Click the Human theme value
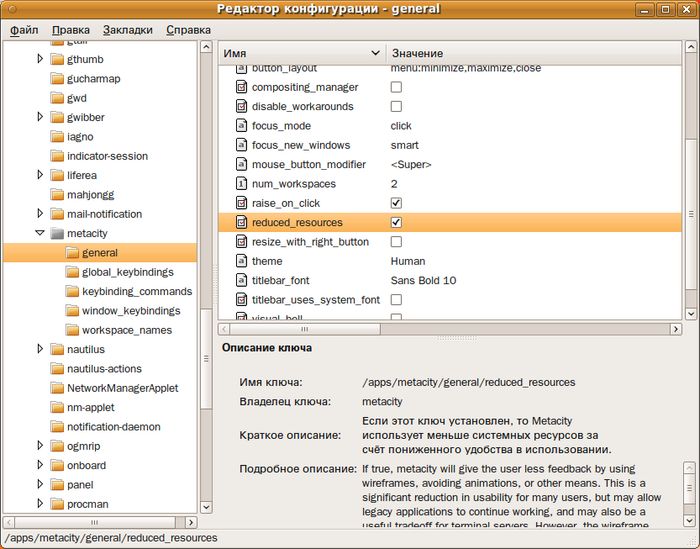 point(408,261)
